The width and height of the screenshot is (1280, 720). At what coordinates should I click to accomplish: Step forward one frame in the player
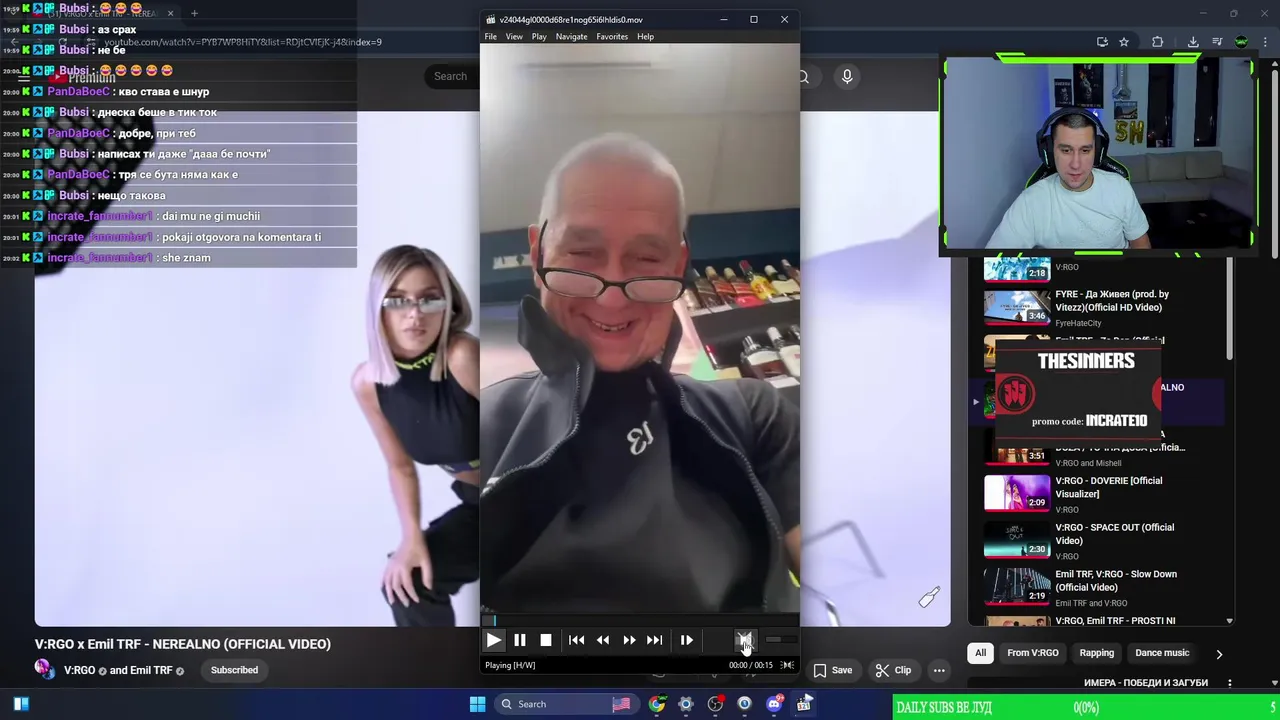[687, 640]
